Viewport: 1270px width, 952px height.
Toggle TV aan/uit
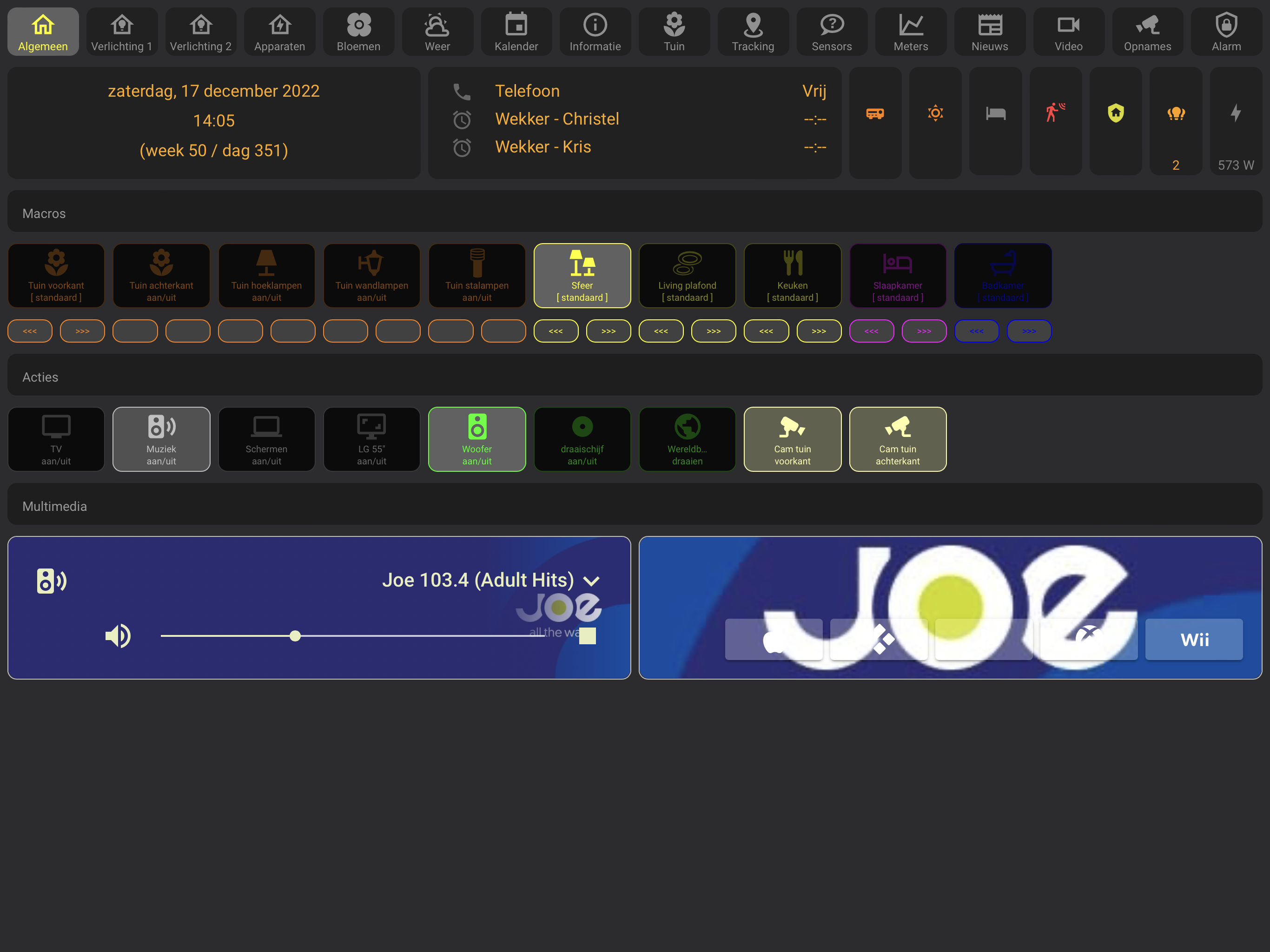pos(56,439)
